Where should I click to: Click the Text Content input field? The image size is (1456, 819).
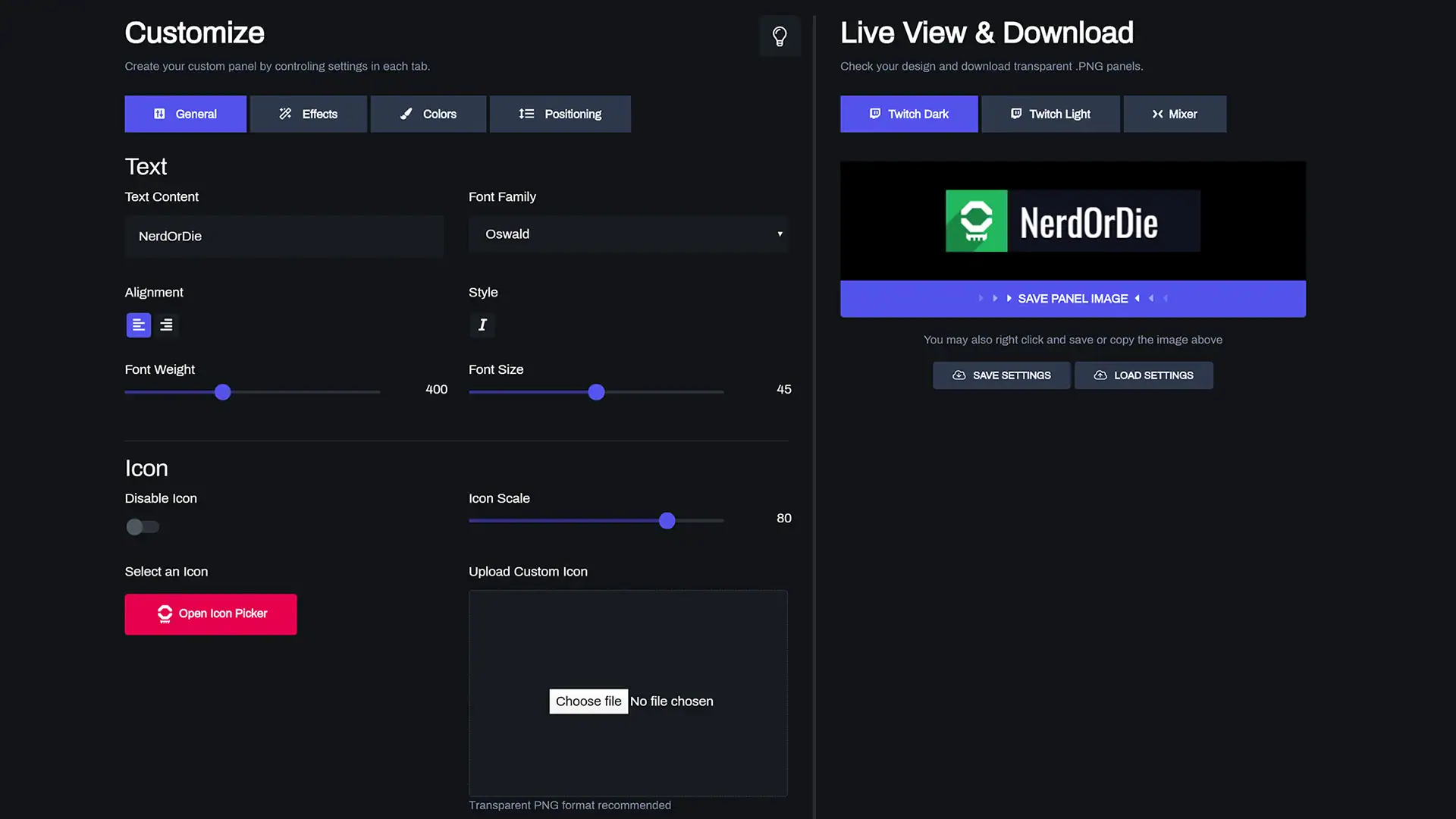[x=284, y=236]
